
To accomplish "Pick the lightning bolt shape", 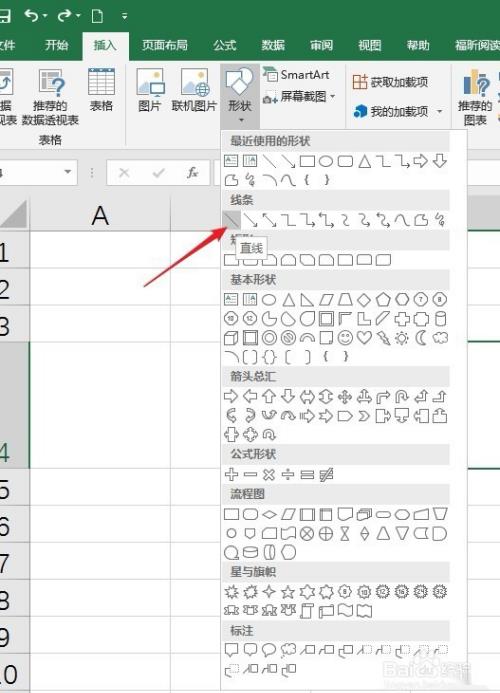I will coord(383,338).
